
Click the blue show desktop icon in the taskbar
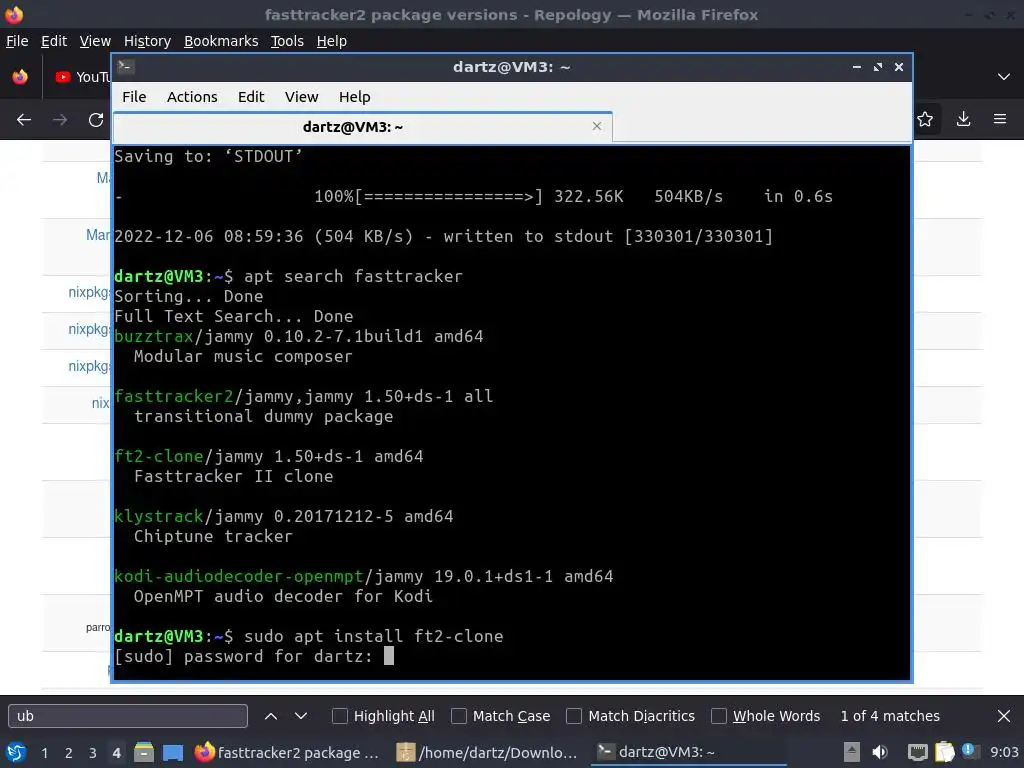click(x=172, y=752)
